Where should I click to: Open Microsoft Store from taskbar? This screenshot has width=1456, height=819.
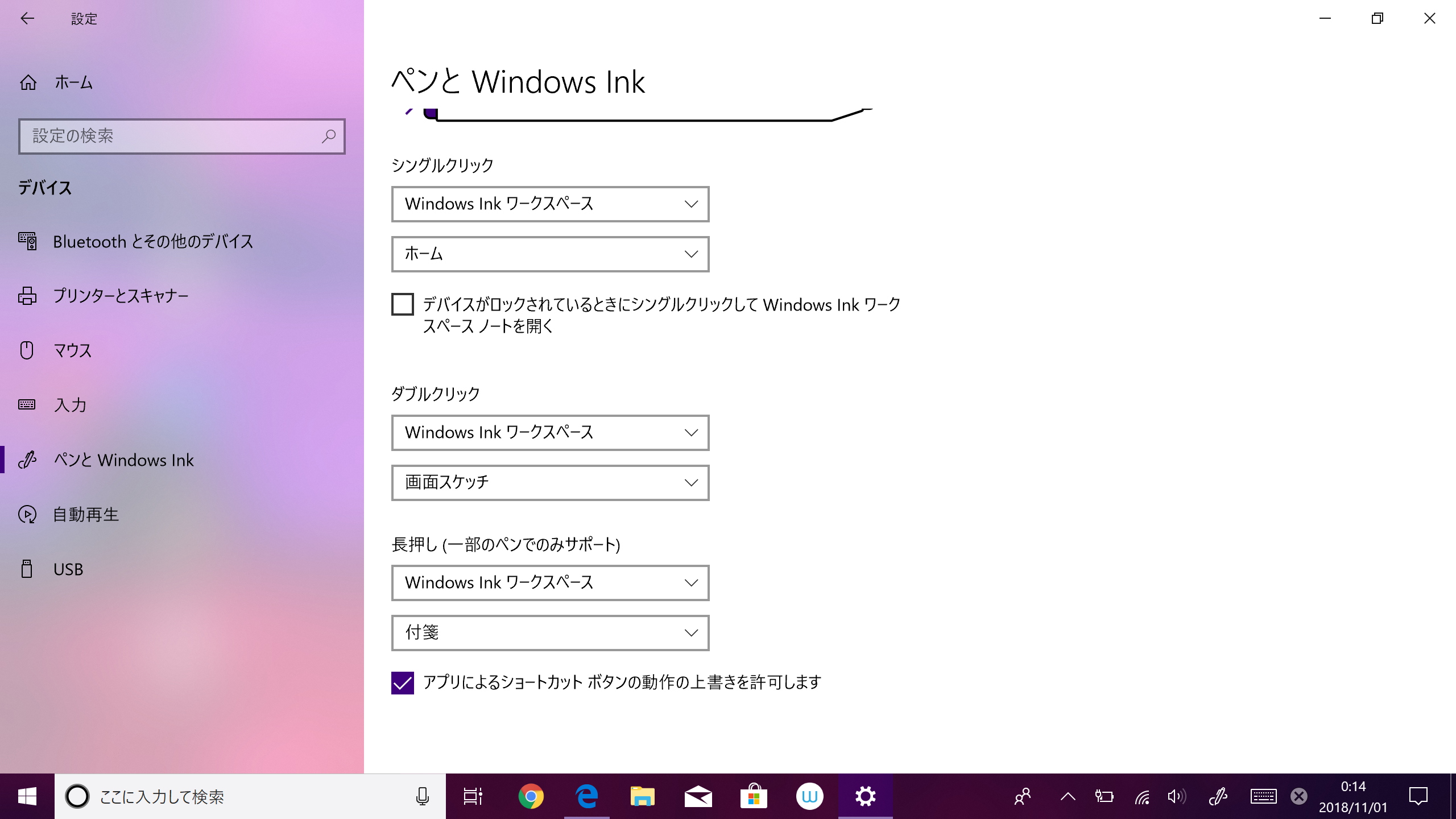[x=754, y=796]
